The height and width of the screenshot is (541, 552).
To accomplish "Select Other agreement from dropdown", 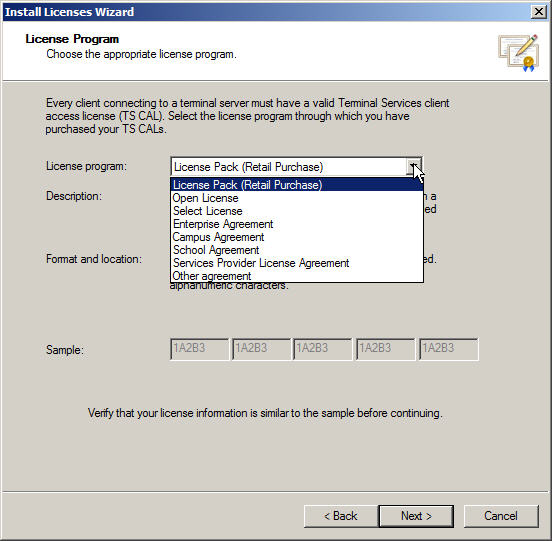I will click(297, 276).
